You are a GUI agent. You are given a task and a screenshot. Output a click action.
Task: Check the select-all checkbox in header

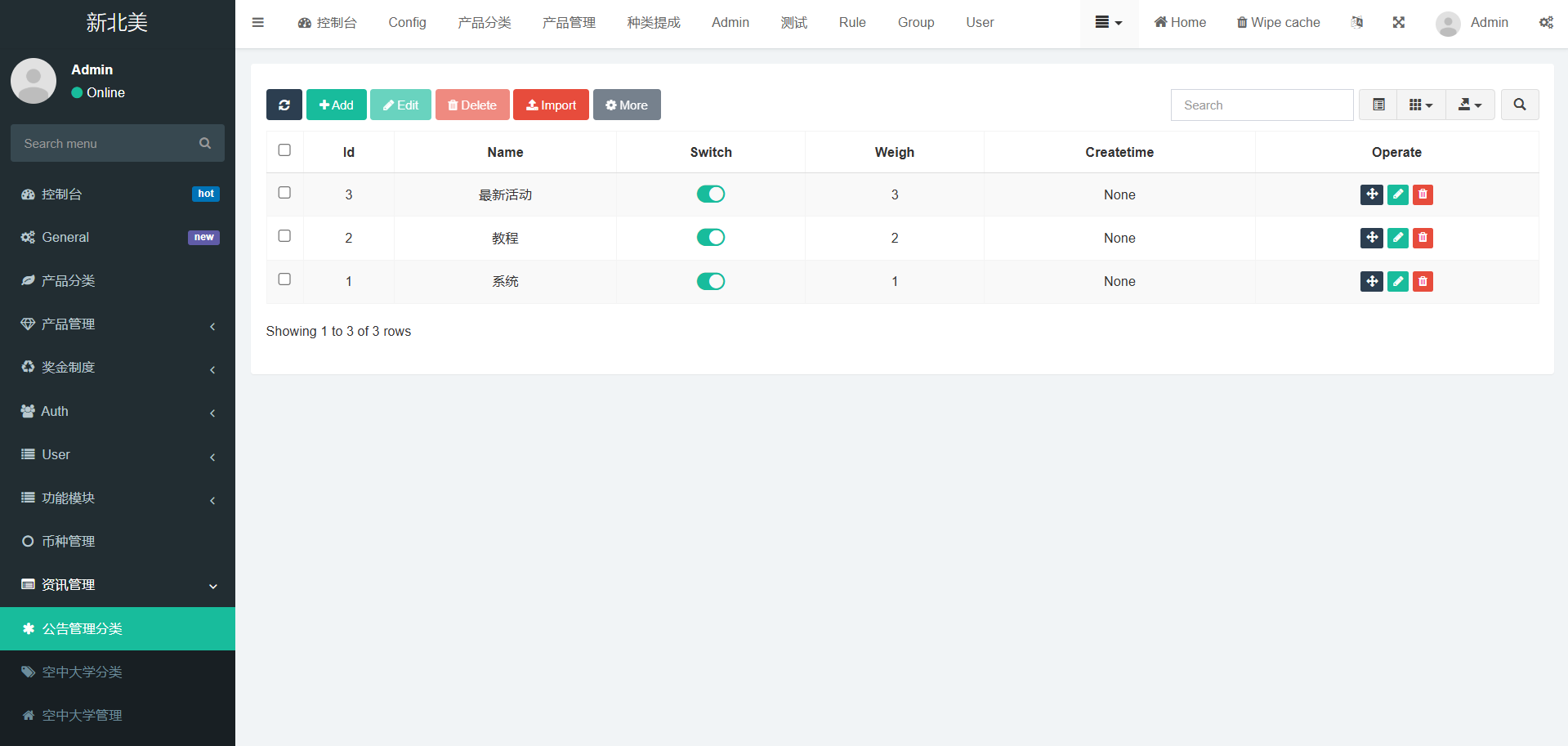click(x=284, y=150)
